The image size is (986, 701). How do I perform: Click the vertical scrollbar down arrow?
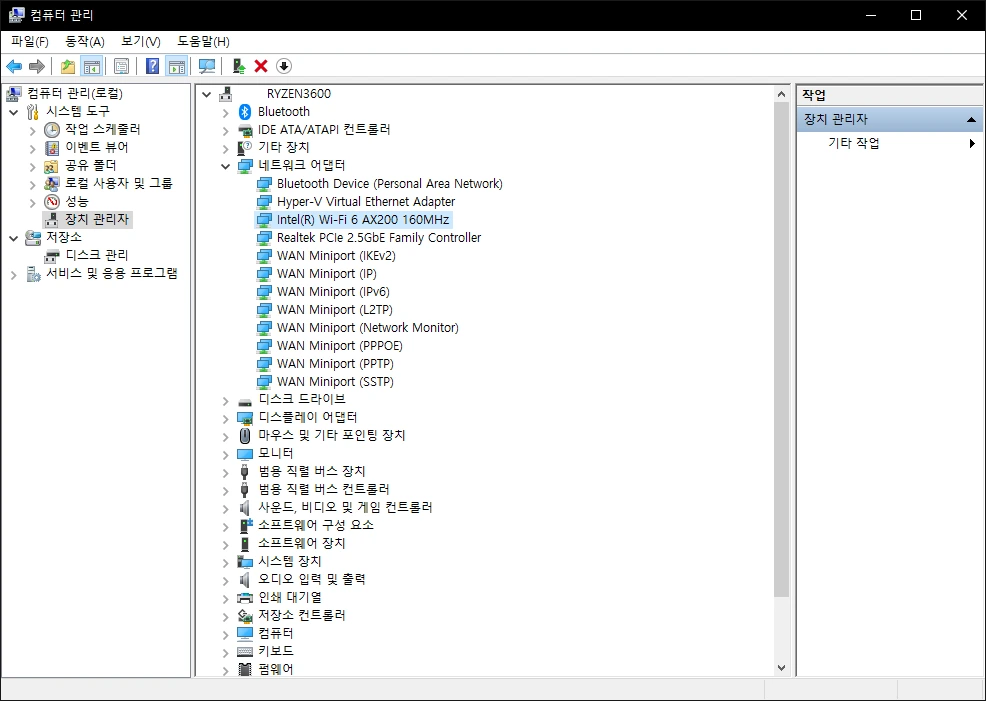(x=782, y=668)
